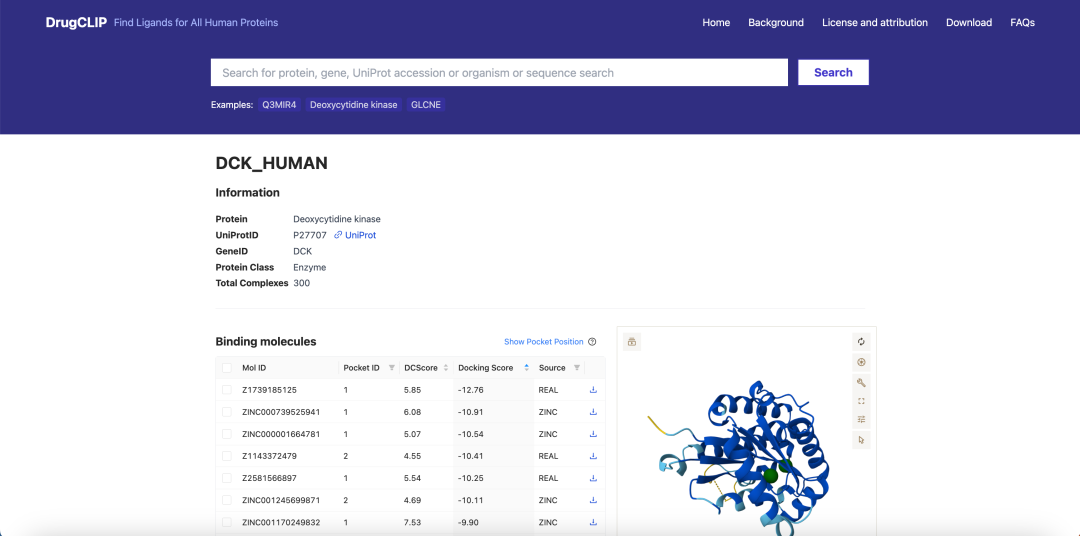Reset the 3D viewer camera icon
1080x536 pixels.
pyautogui.click(x=861, y=342)
